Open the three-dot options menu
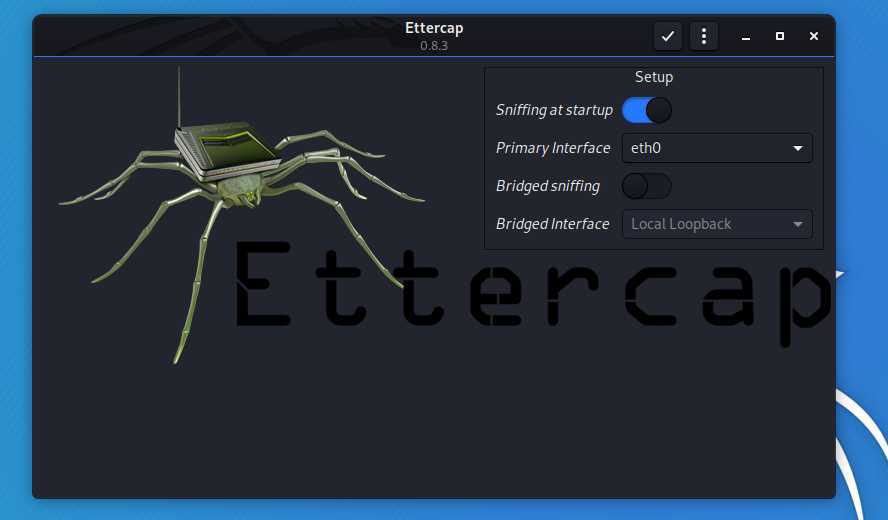 703,36
